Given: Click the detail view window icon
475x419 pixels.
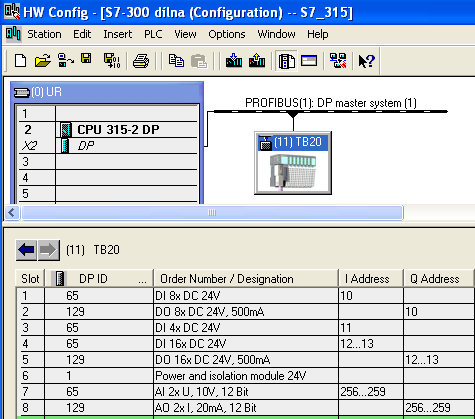Looking at the screenshot, I should tap(309, 61).
